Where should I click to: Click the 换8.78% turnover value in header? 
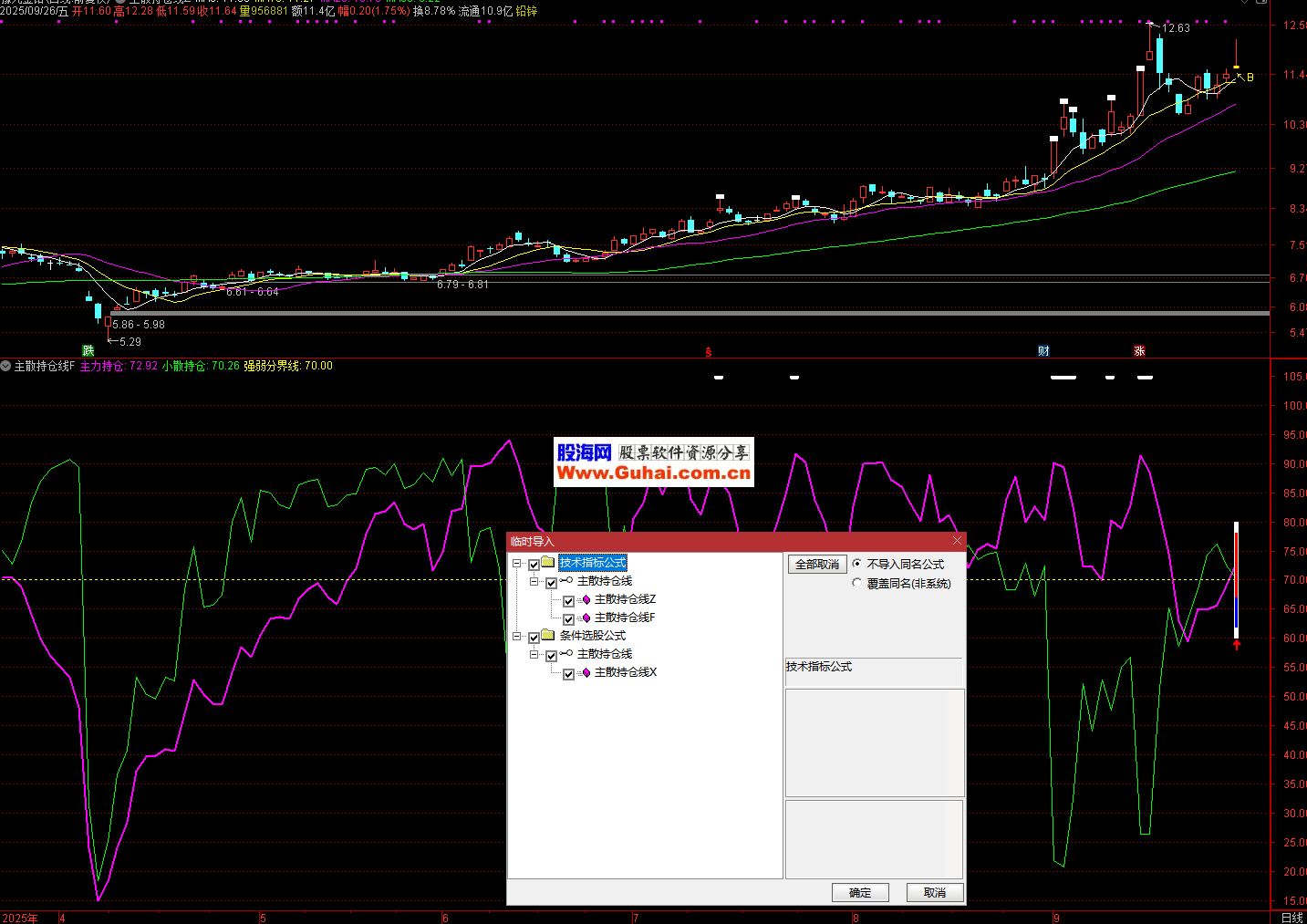pyautogui.click(x=434, y=11)
